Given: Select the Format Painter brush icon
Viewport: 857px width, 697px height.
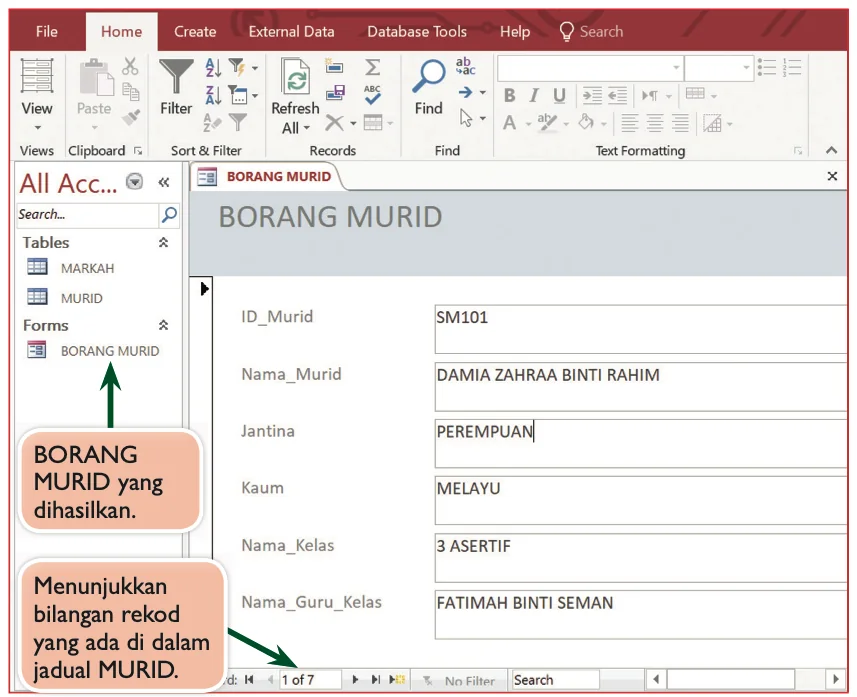Looking at the screenshot, I should pos(131,117).
